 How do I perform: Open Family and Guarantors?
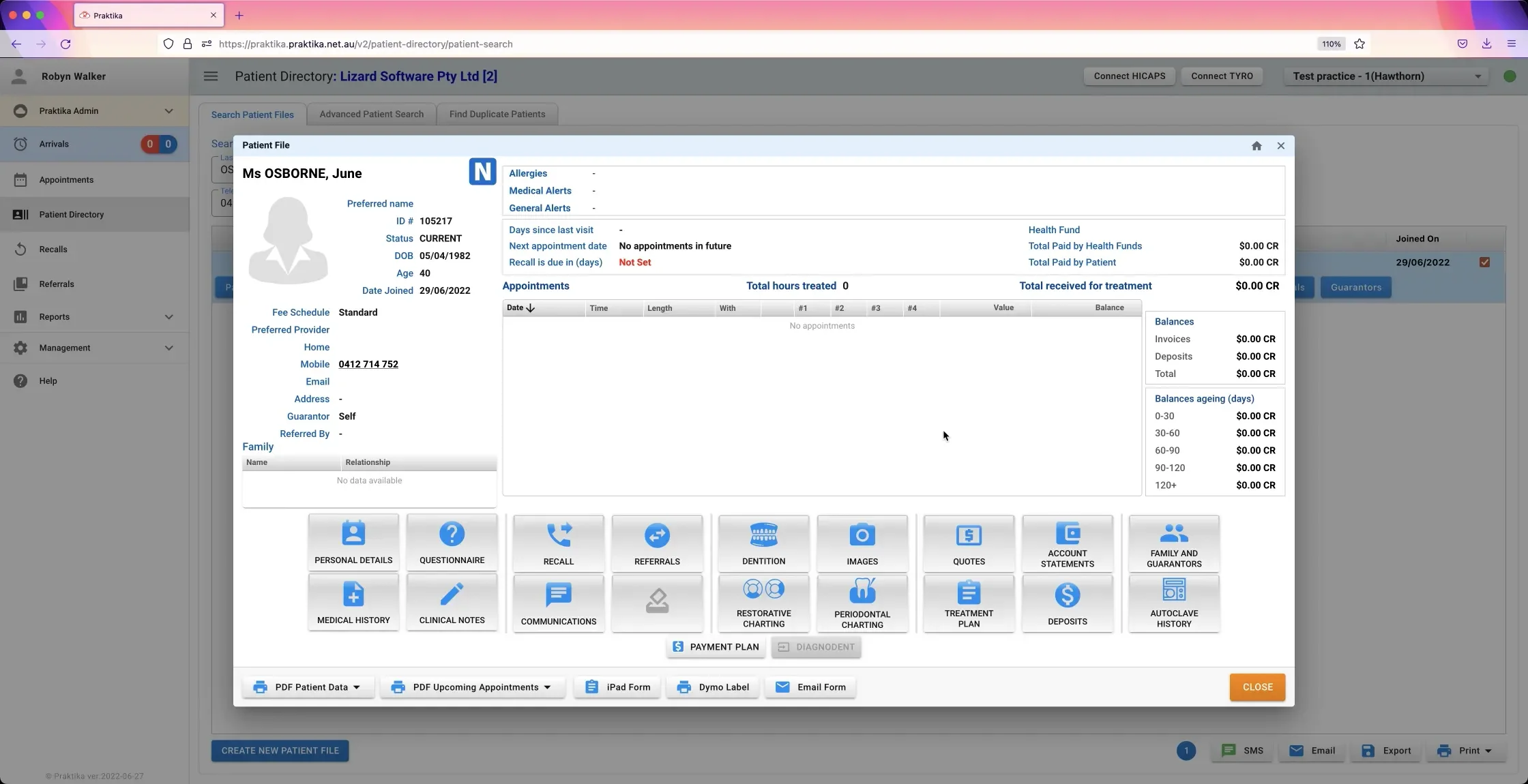pyautogui.click(x=1173, y=543)
